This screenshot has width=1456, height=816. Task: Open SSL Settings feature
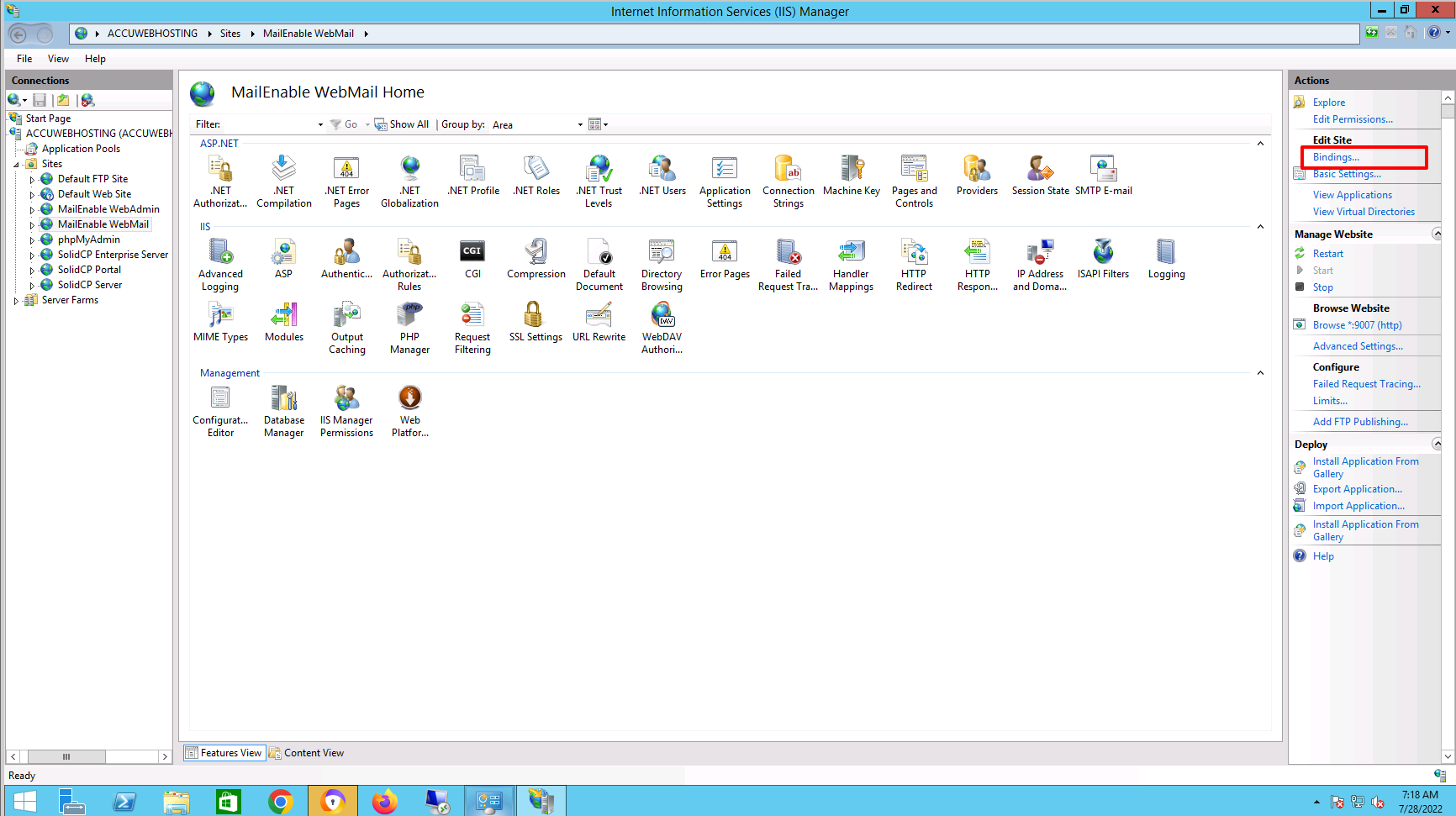[535, 322]
